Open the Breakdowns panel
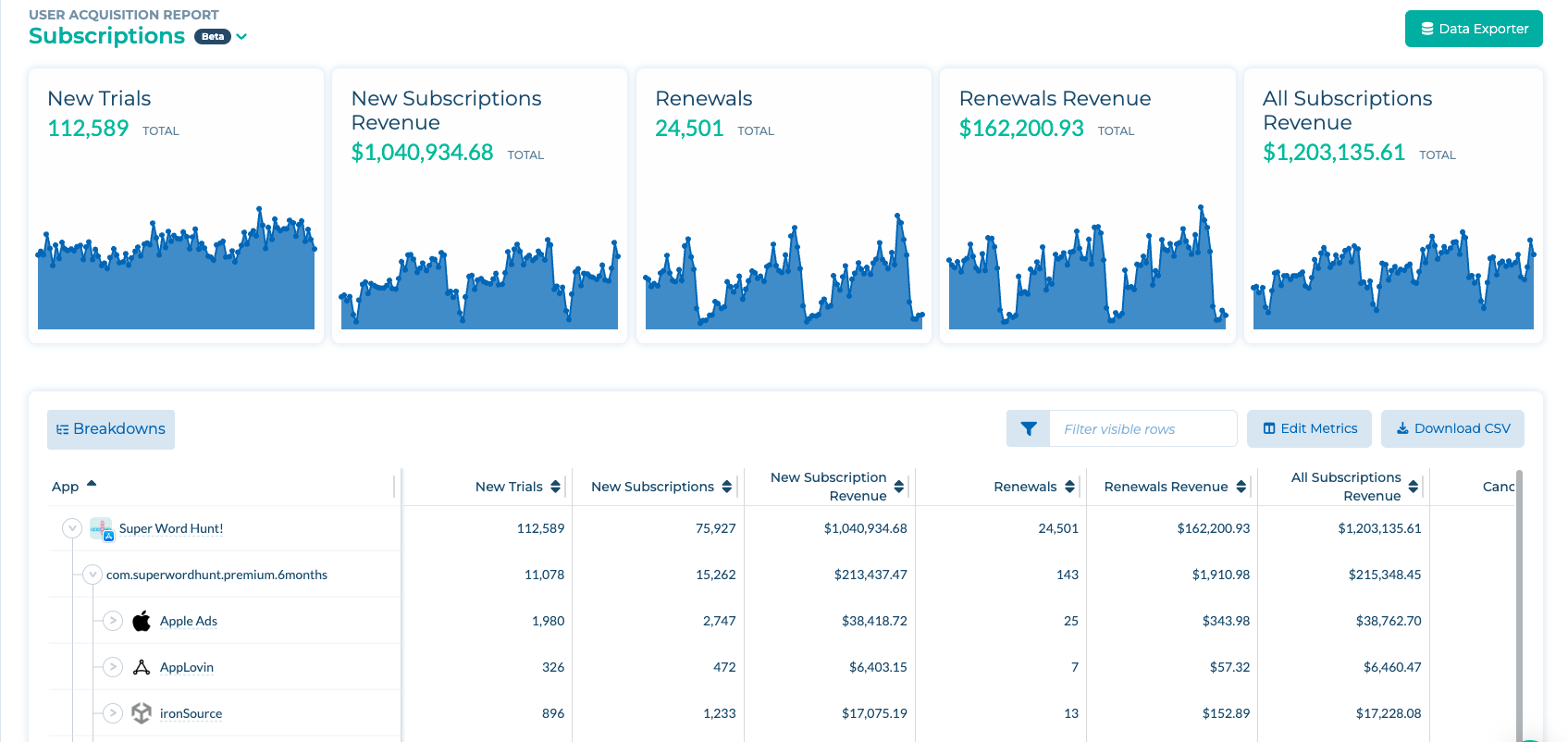Viewport: 1568px width, 742px height. (111, 429)
